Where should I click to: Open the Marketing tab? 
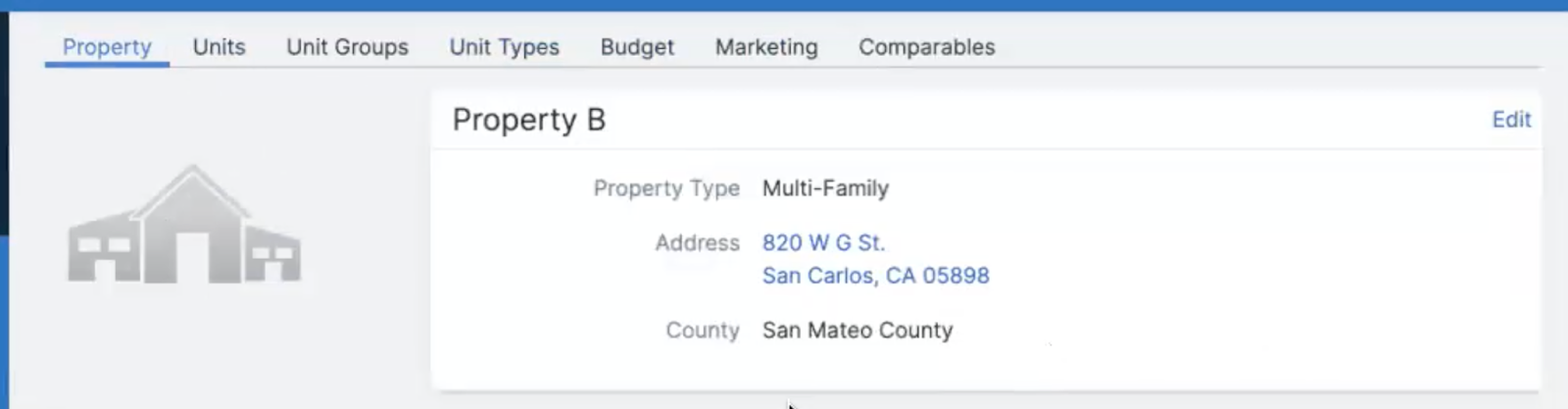766,47
